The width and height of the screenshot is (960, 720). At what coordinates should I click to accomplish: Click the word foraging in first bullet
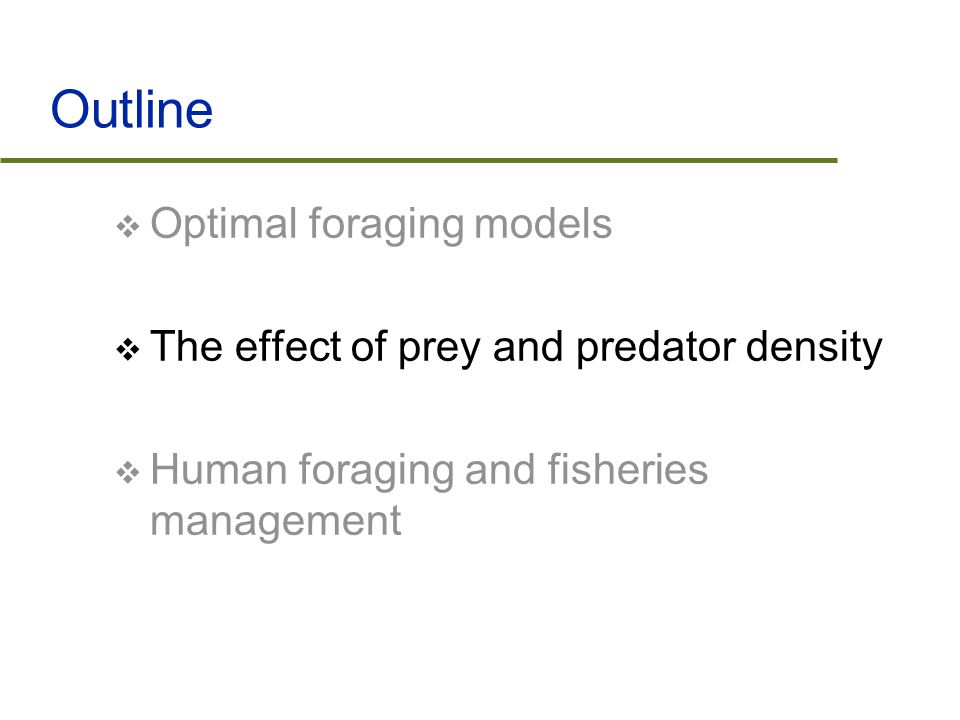[386, 225]
